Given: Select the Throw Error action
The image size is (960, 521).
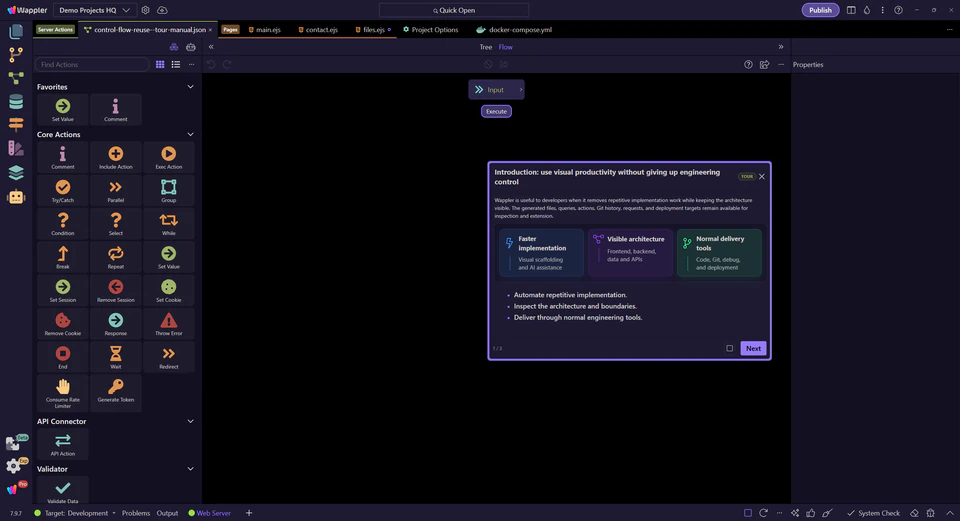Looking at the screenshot, I should pyautogui.click(x=168, y=323).
